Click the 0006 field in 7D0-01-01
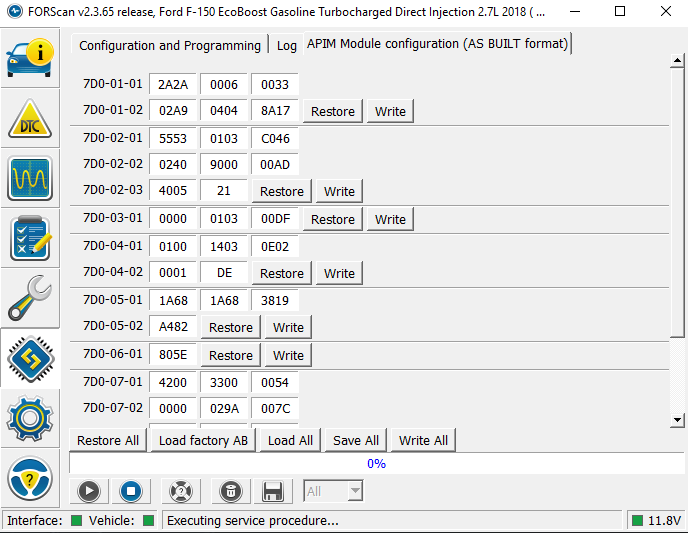Screen dimensions: 688x533 click(224, 84)
